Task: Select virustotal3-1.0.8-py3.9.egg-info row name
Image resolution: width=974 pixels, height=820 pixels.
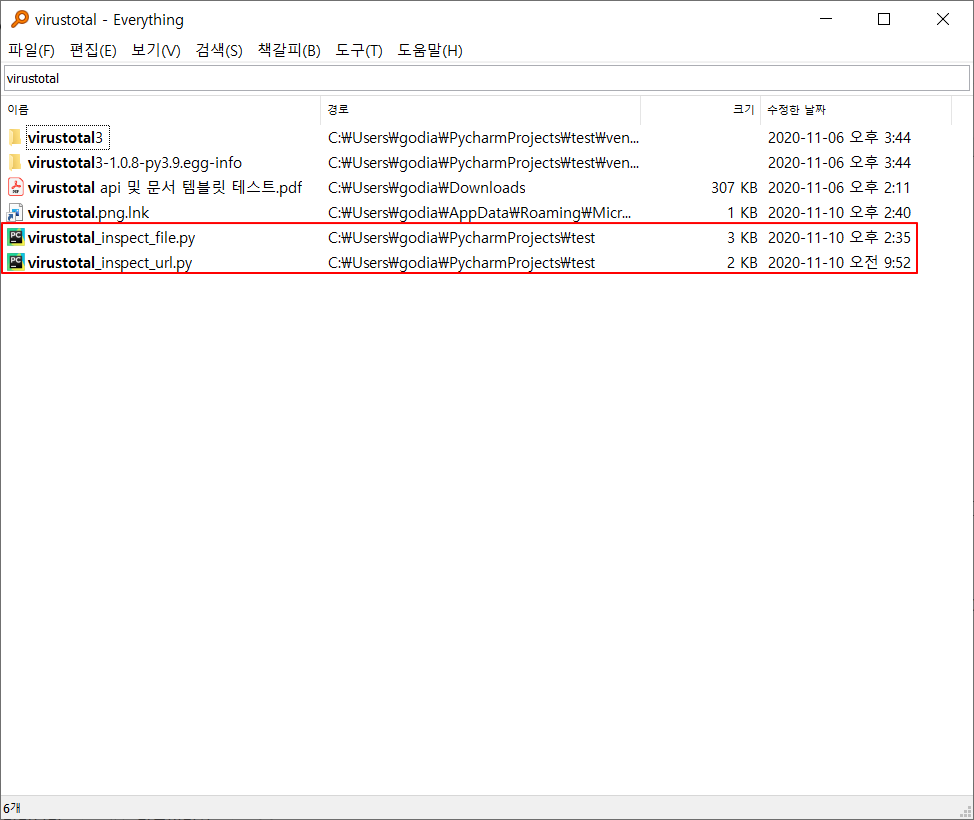Action: (x=135, y=163)
